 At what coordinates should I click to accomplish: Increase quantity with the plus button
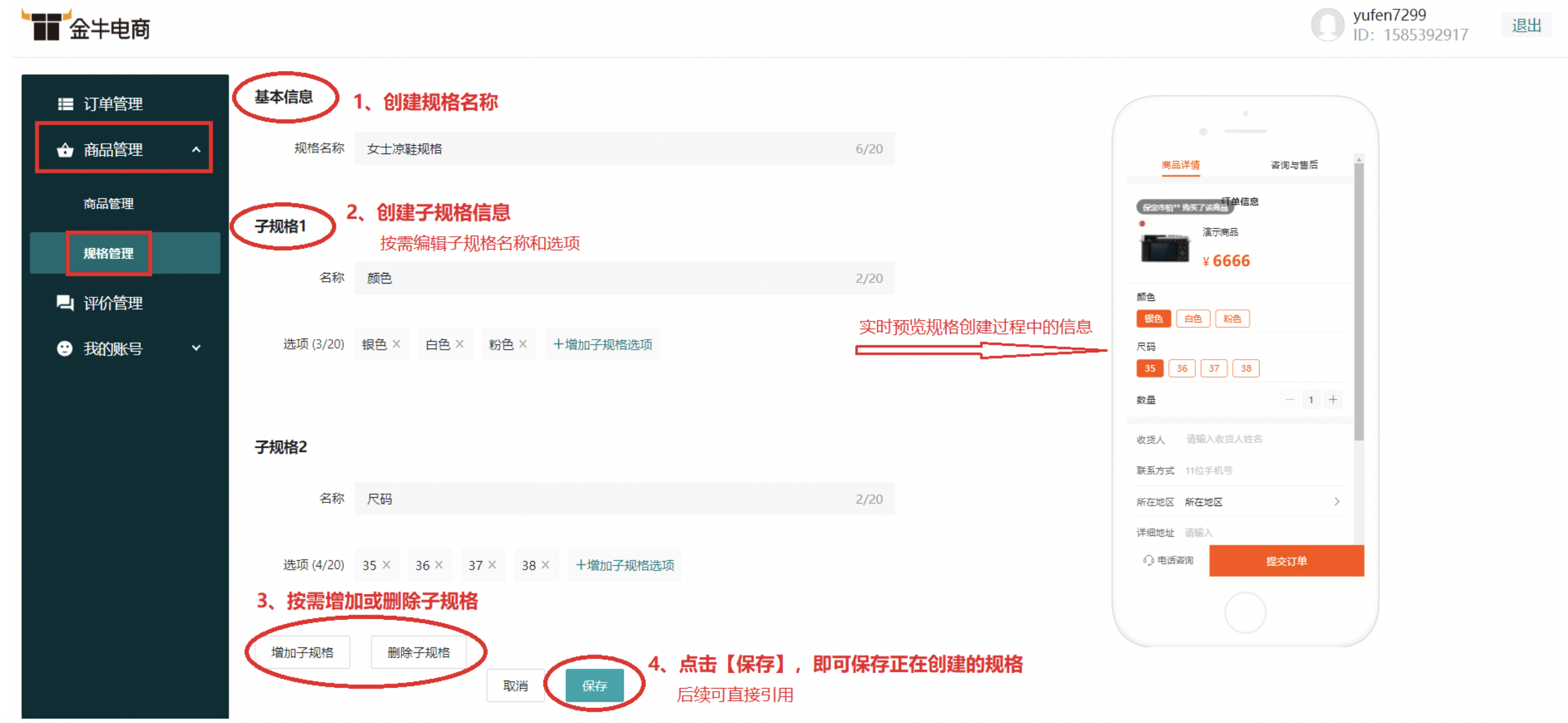[x=1333, y=400]
